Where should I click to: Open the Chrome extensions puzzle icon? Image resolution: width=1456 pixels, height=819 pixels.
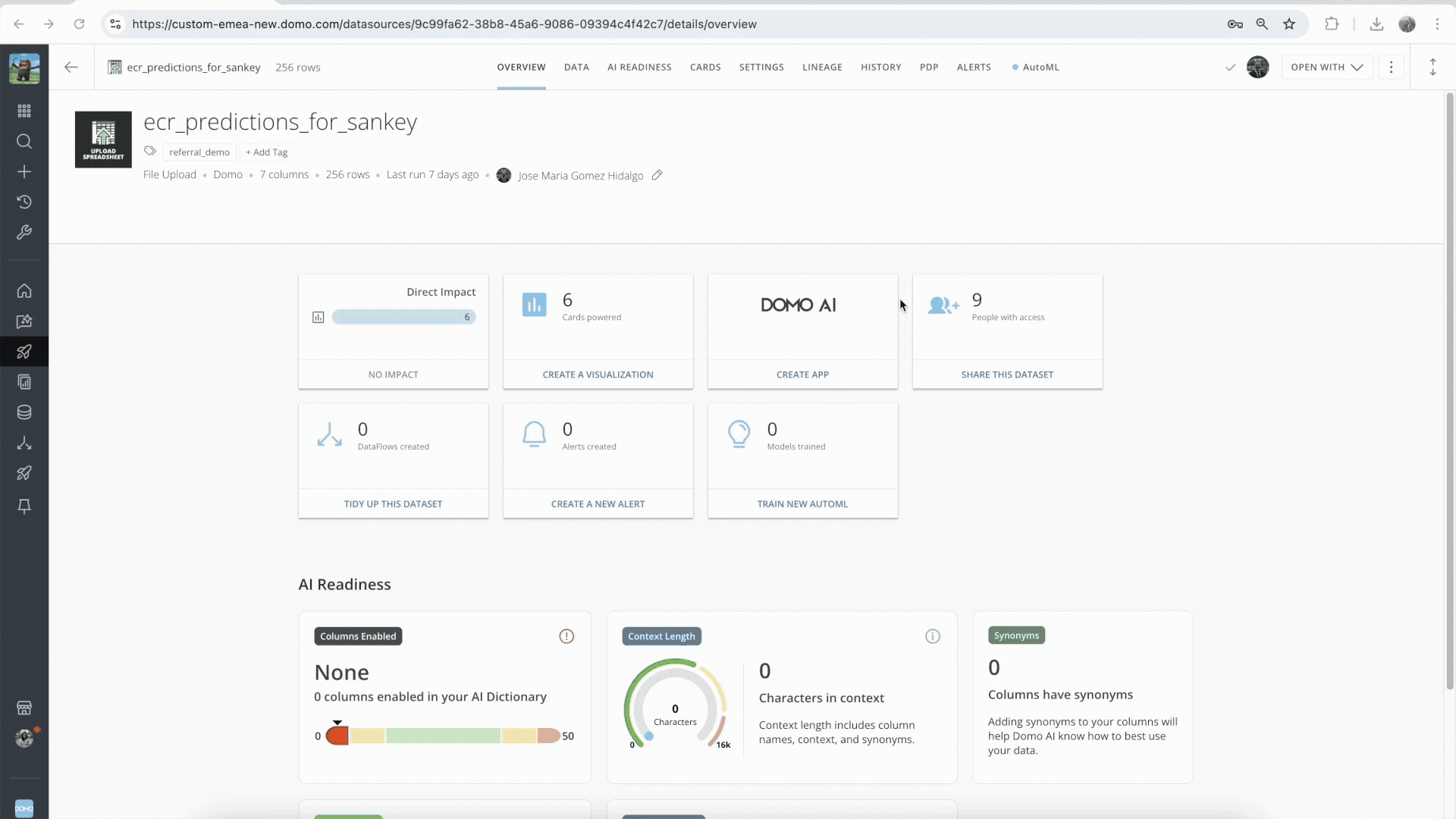coord(1332,24)
